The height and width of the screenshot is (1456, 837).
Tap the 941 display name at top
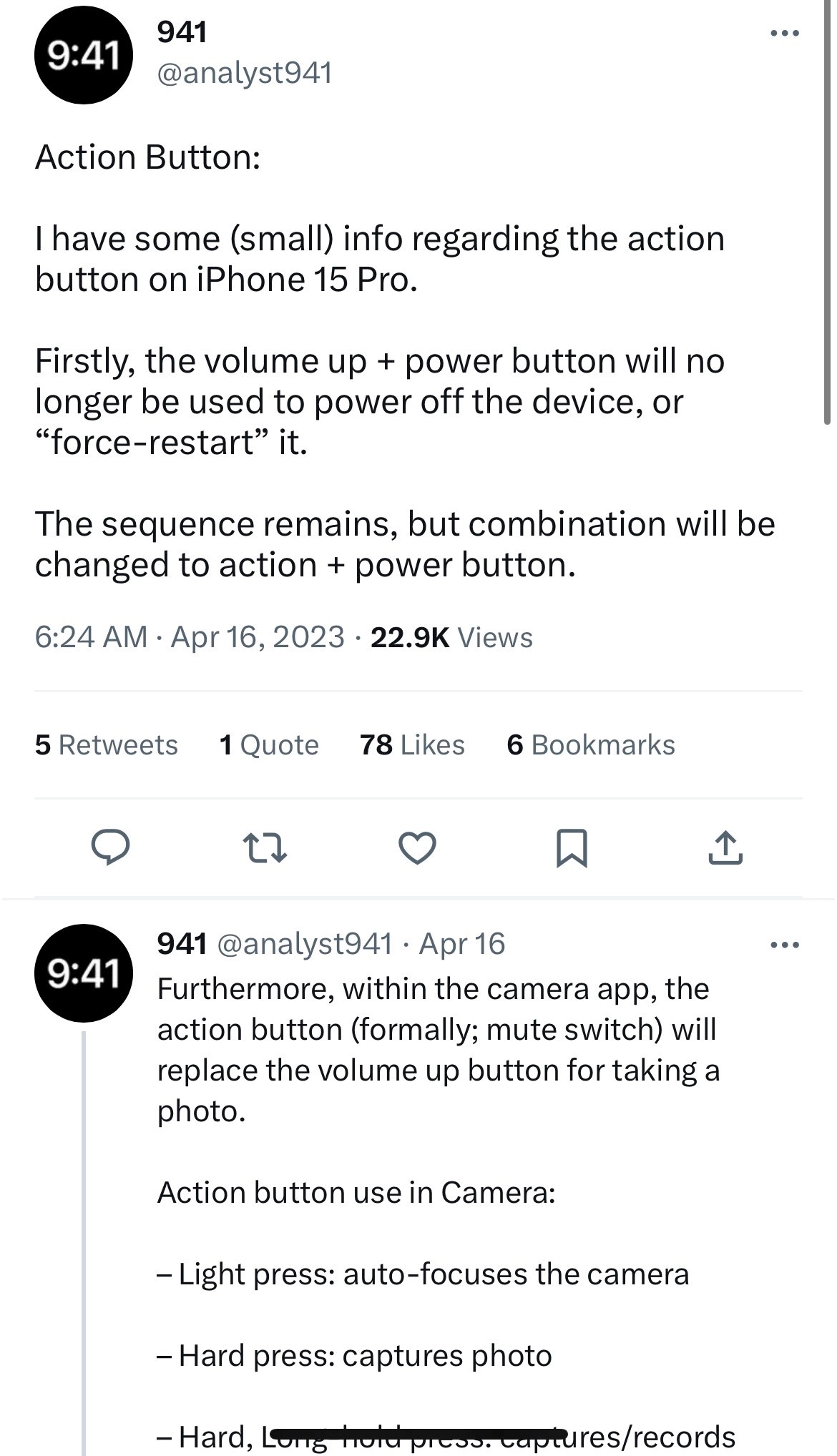[x=182, y=32]
